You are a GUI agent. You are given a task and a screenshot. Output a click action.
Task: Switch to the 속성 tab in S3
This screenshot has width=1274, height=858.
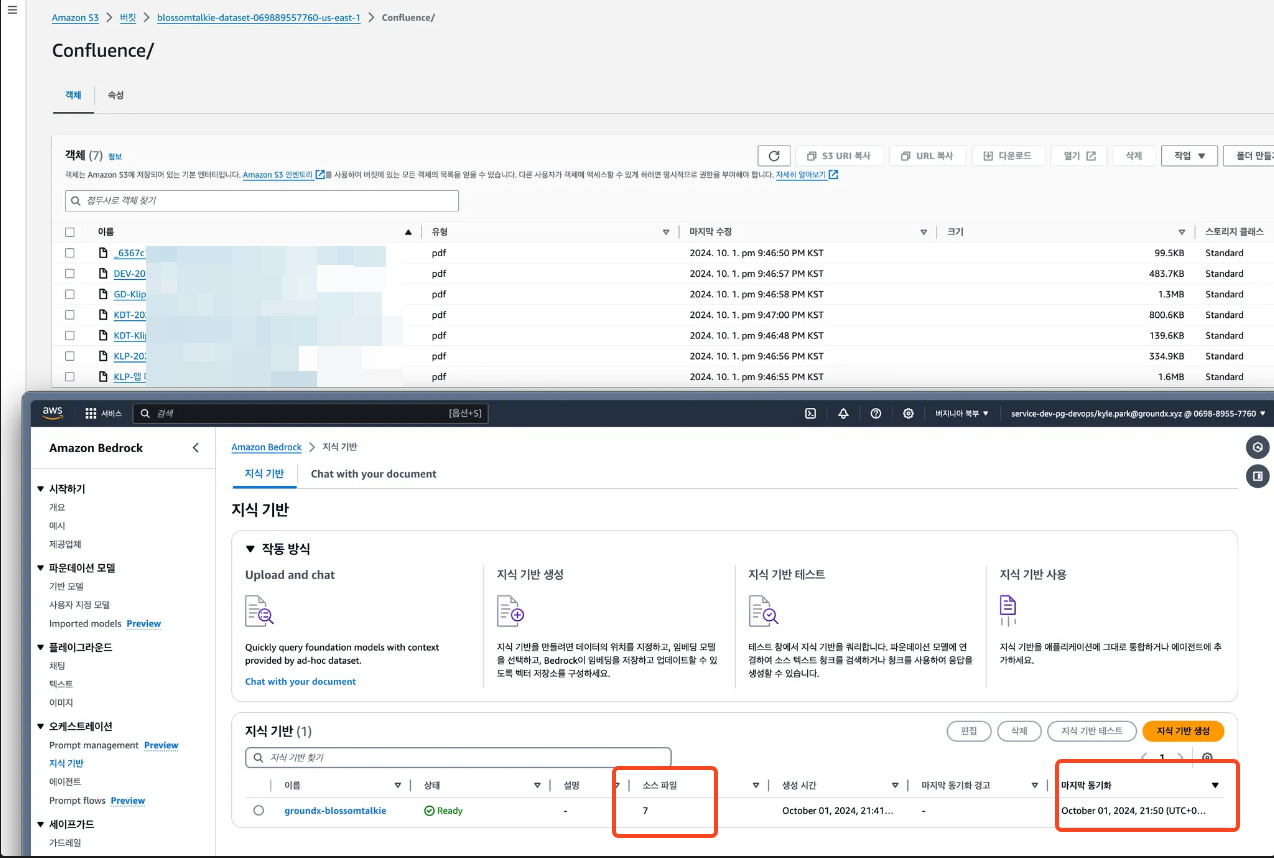point(116,94)
